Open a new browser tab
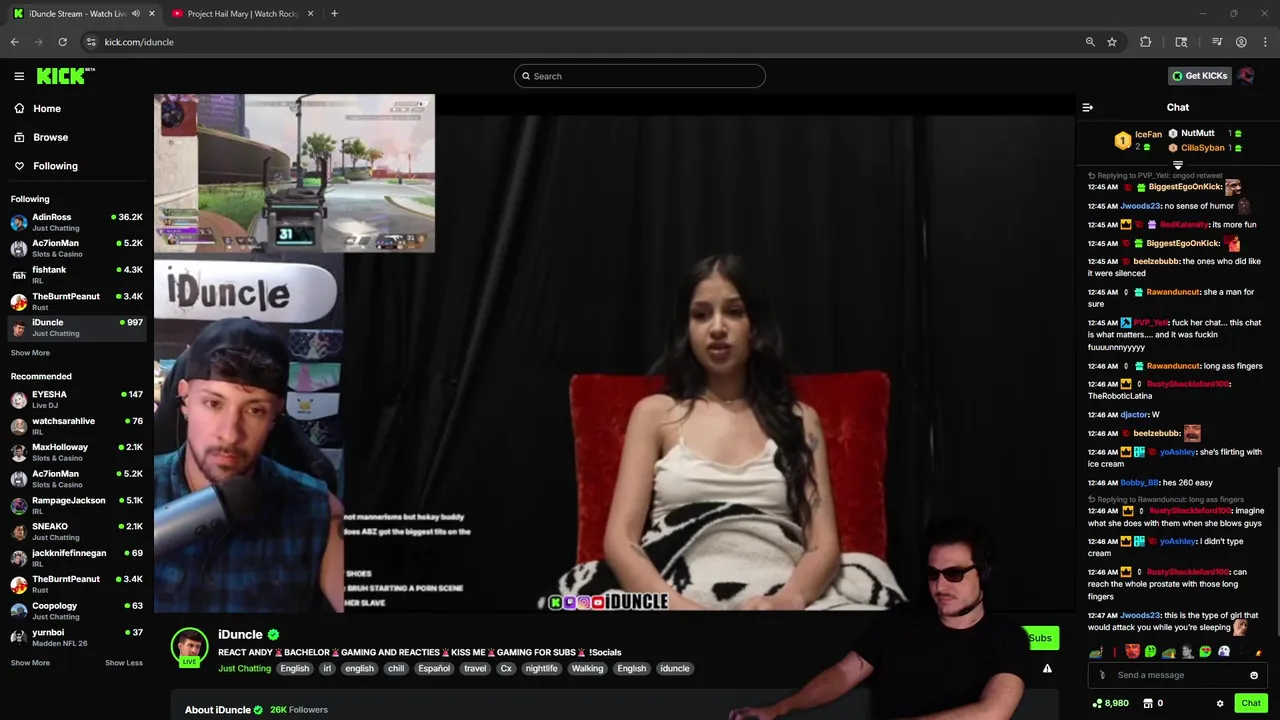1280x720 pixels. pyautogui.click(x=334, y=14)
